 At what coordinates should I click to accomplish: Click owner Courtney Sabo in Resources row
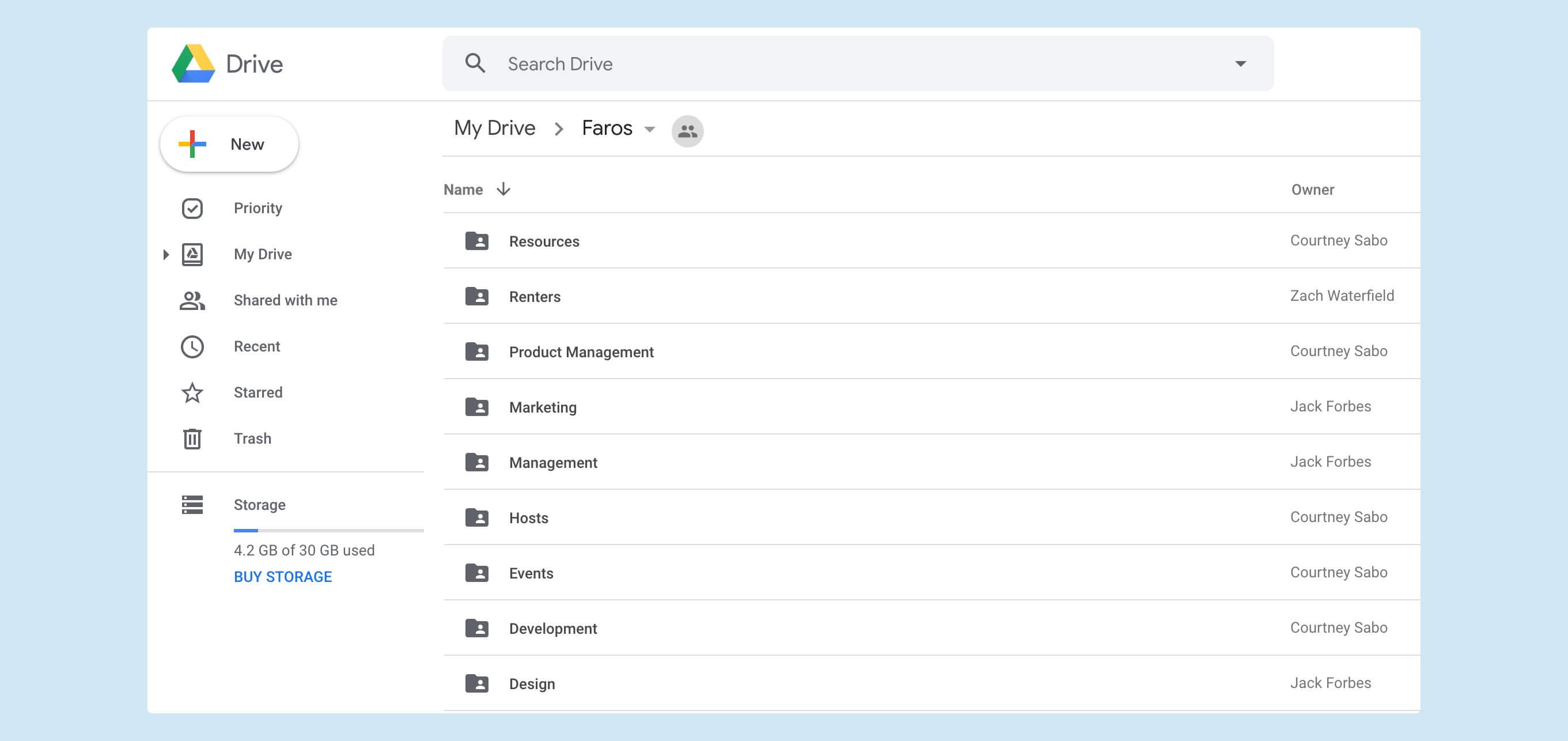pos(1339,240)
